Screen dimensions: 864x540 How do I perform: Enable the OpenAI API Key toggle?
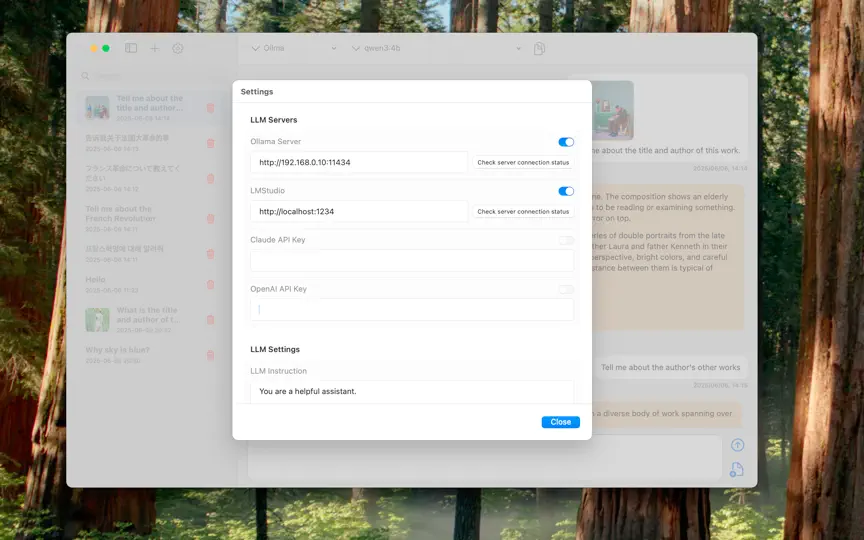click(x=566, y=289)
